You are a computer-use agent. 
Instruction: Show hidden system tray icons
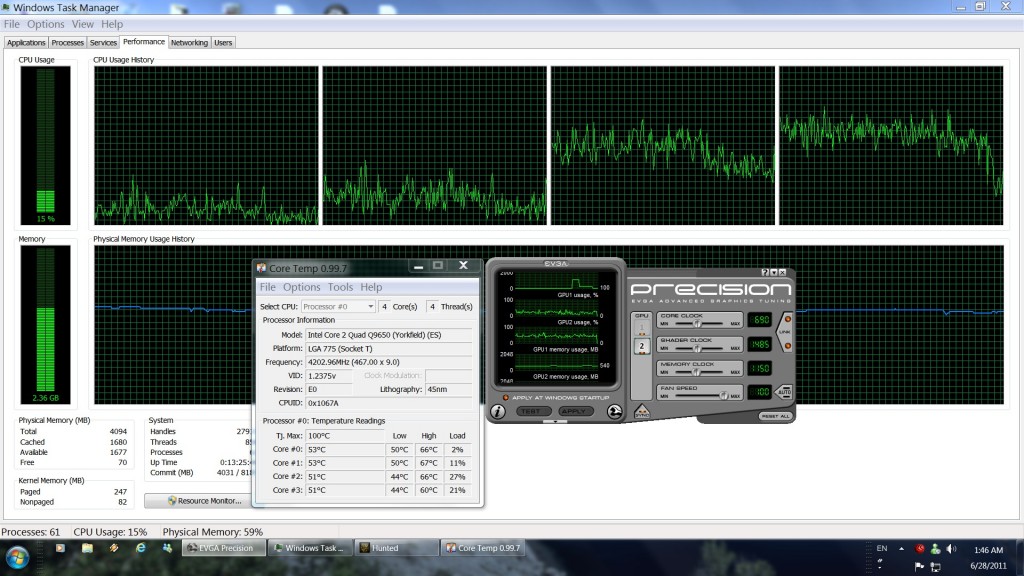point(902,548)
